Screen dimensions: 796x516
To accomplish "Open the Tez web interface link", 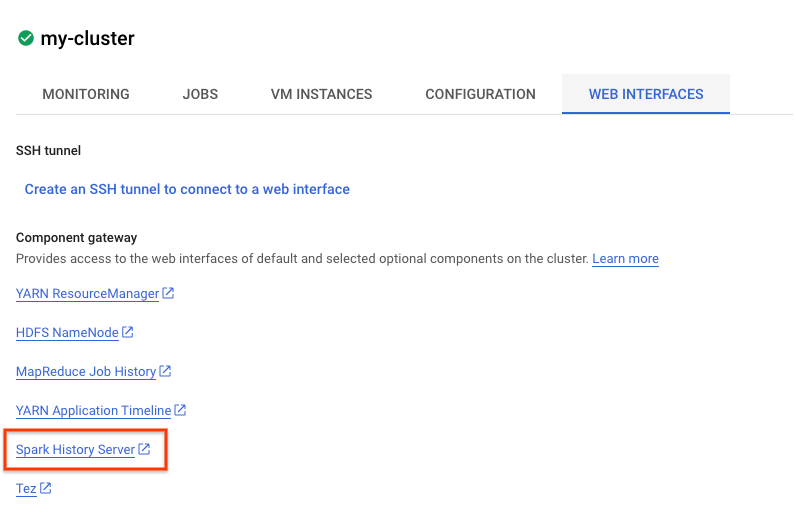I will (26, 489).
